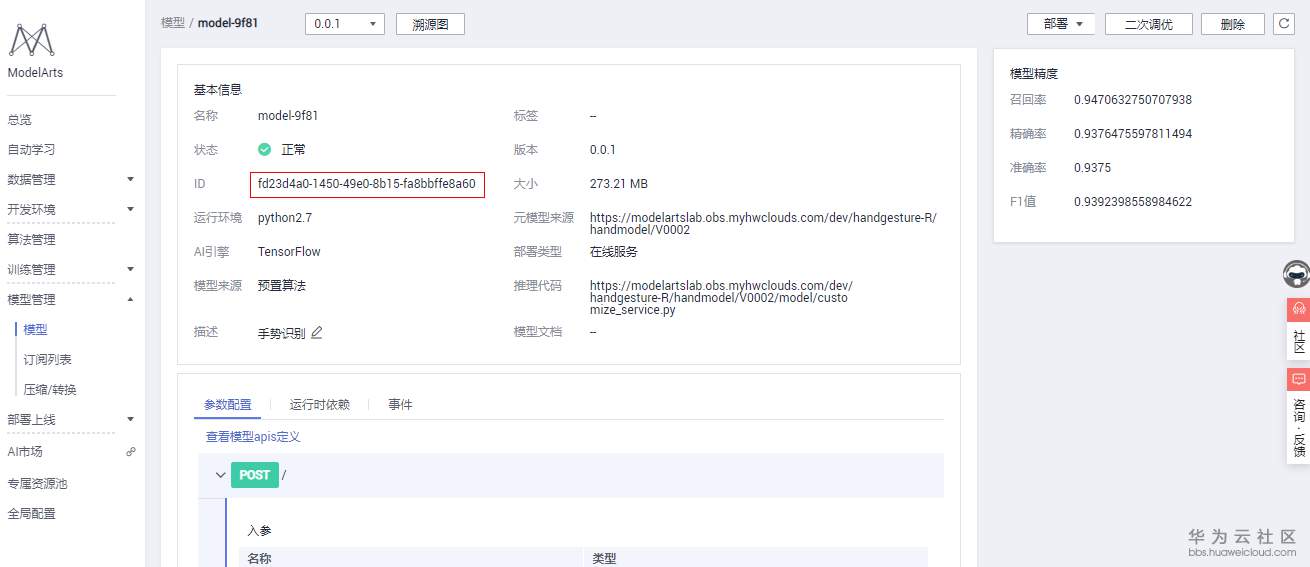
Task: Open 算法管理 in sidebar
Action: pyautogui.click(x=31, y=240)
